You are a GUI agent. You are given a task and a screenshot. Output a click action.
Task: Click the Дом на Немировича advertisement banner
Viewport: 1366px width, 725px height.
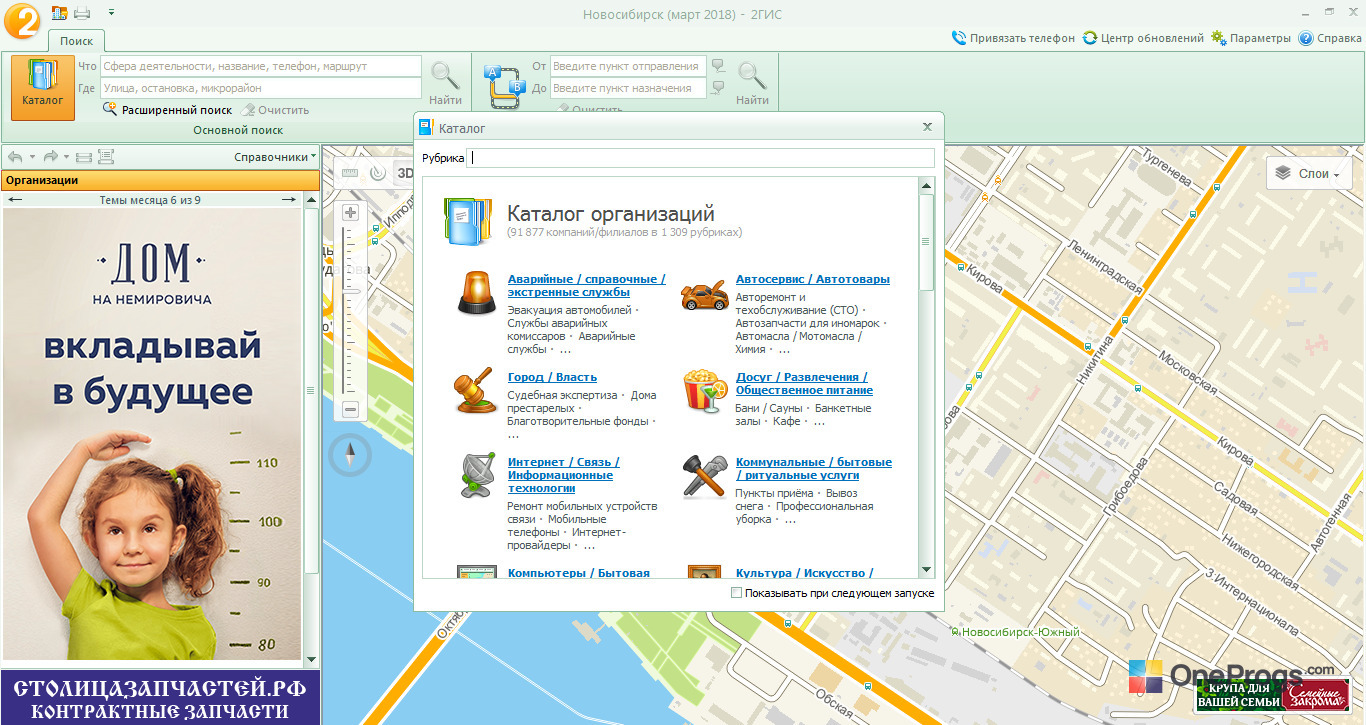[x=152, y=434]
